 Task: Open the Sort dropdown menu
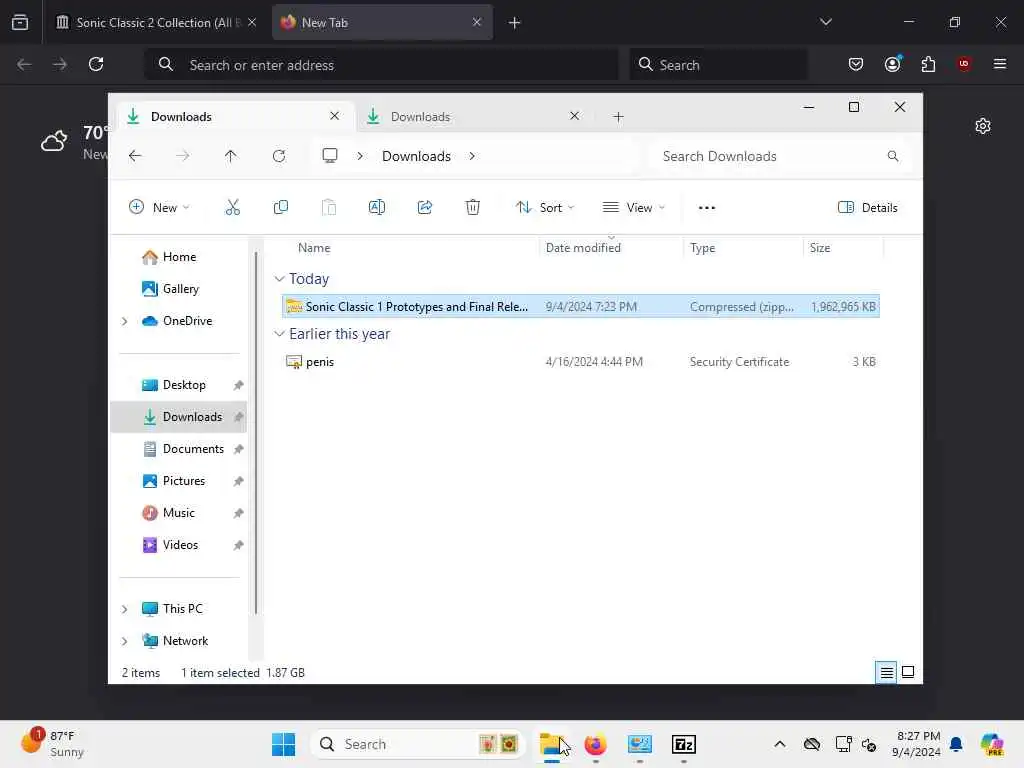(x=545, y=208)
